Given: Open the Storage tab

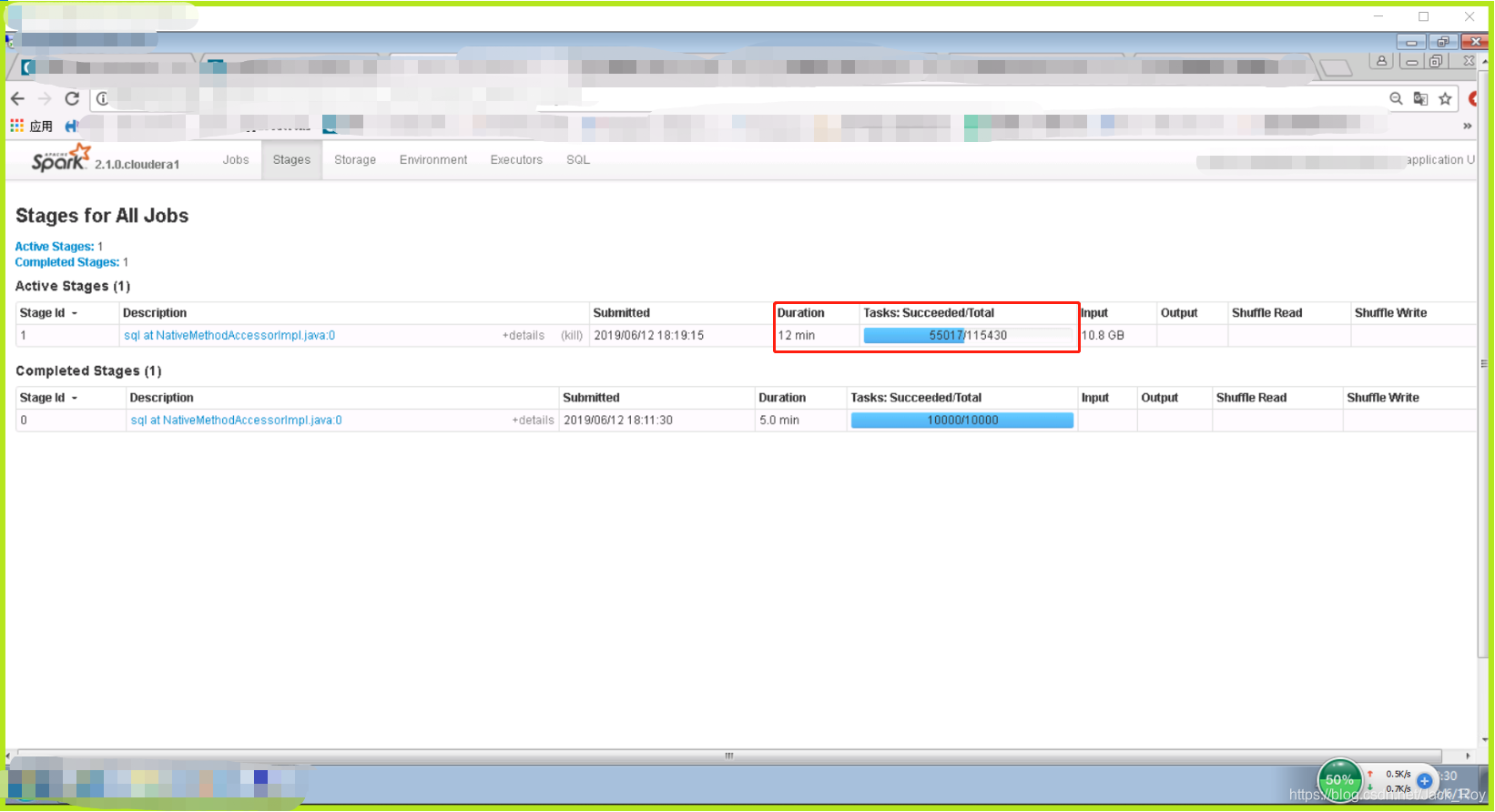Looking at the screenshot, I should 355,159.
